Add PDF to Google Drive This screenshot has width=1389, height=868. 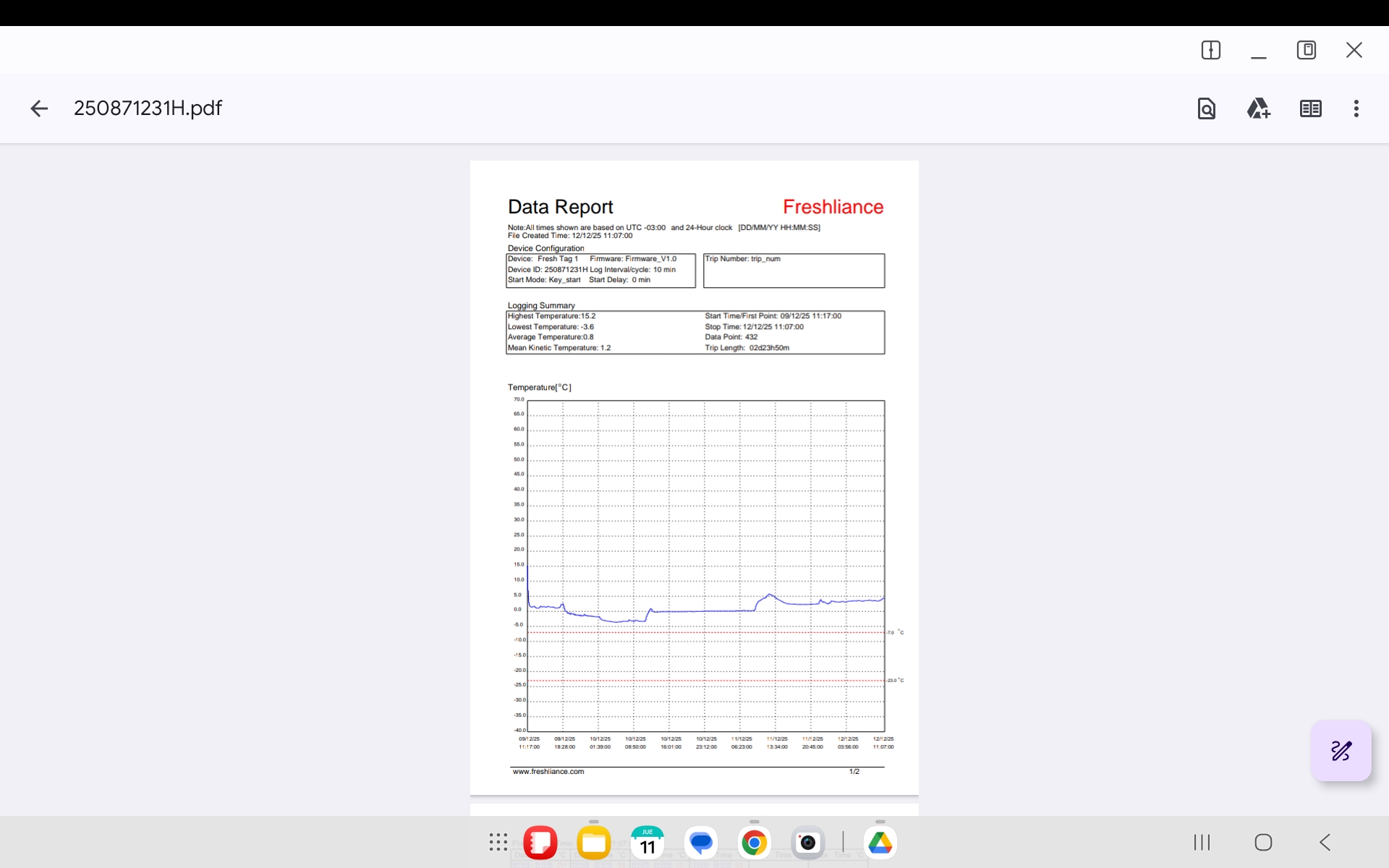coord(1258,109)
